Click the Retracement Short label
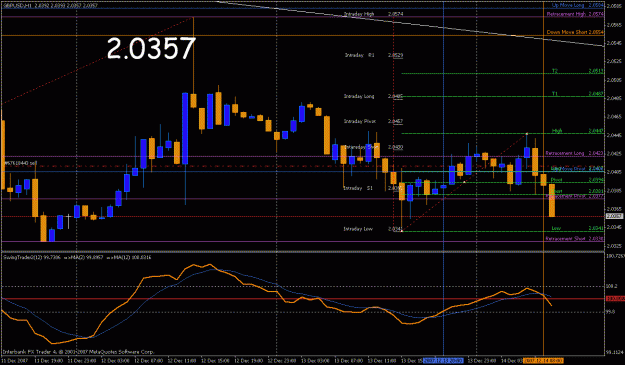The width and height of the screenshot is (625, 365). pyautogui.click(x=565, y=238)
